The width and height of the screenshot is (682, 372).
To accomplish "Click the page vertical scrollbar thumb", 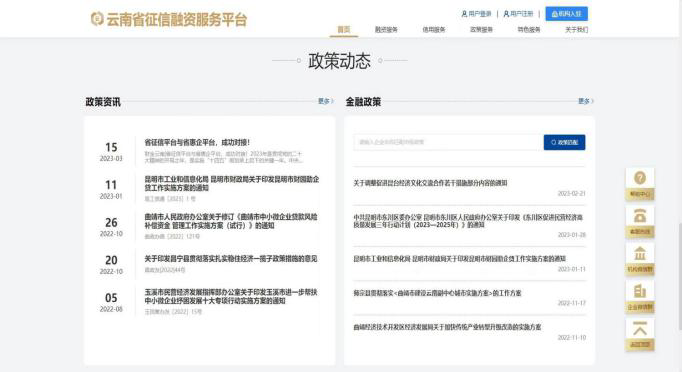I will click(x=680, y=276).
